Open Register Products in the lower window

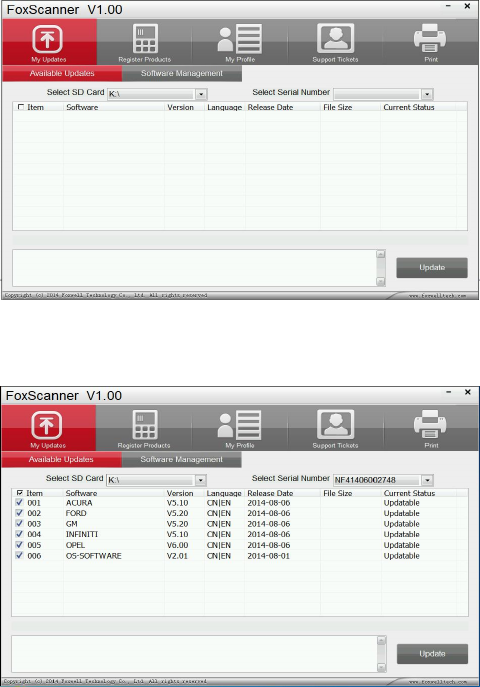tap(144, 428)
